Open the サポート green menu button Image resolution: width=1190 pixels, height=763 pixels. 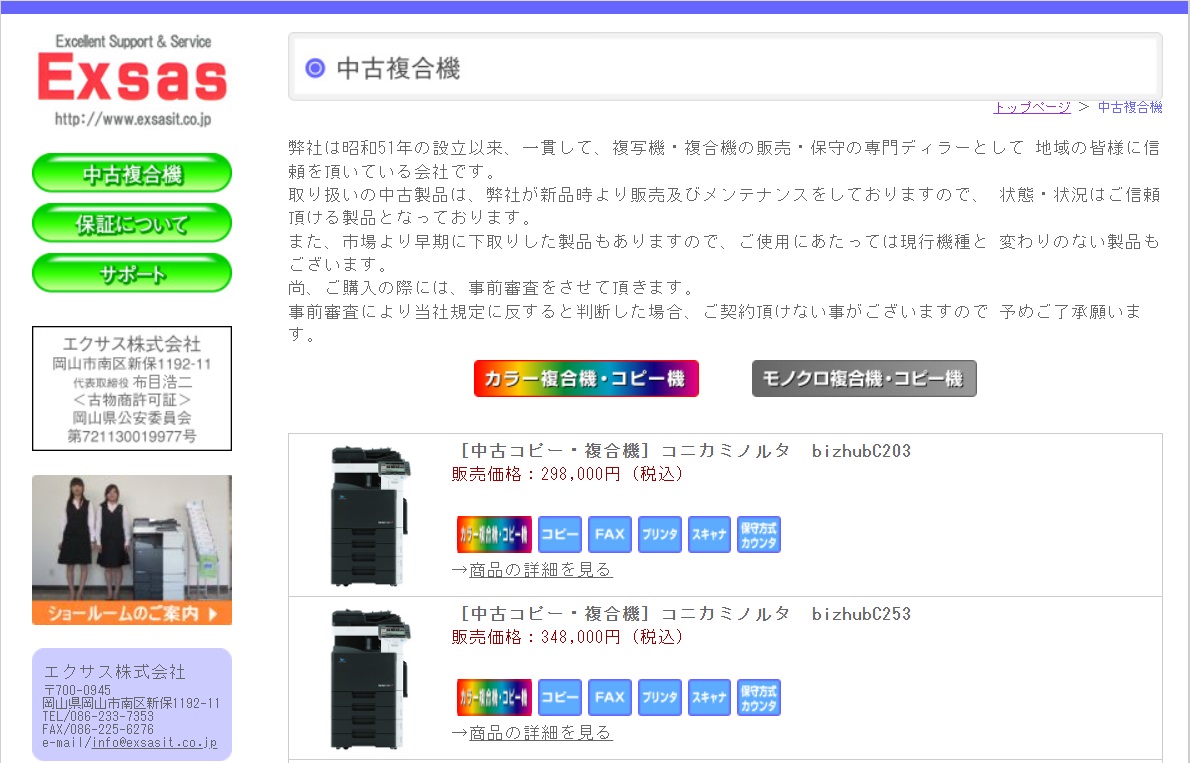pyautogui.click(x=132, y=274)
